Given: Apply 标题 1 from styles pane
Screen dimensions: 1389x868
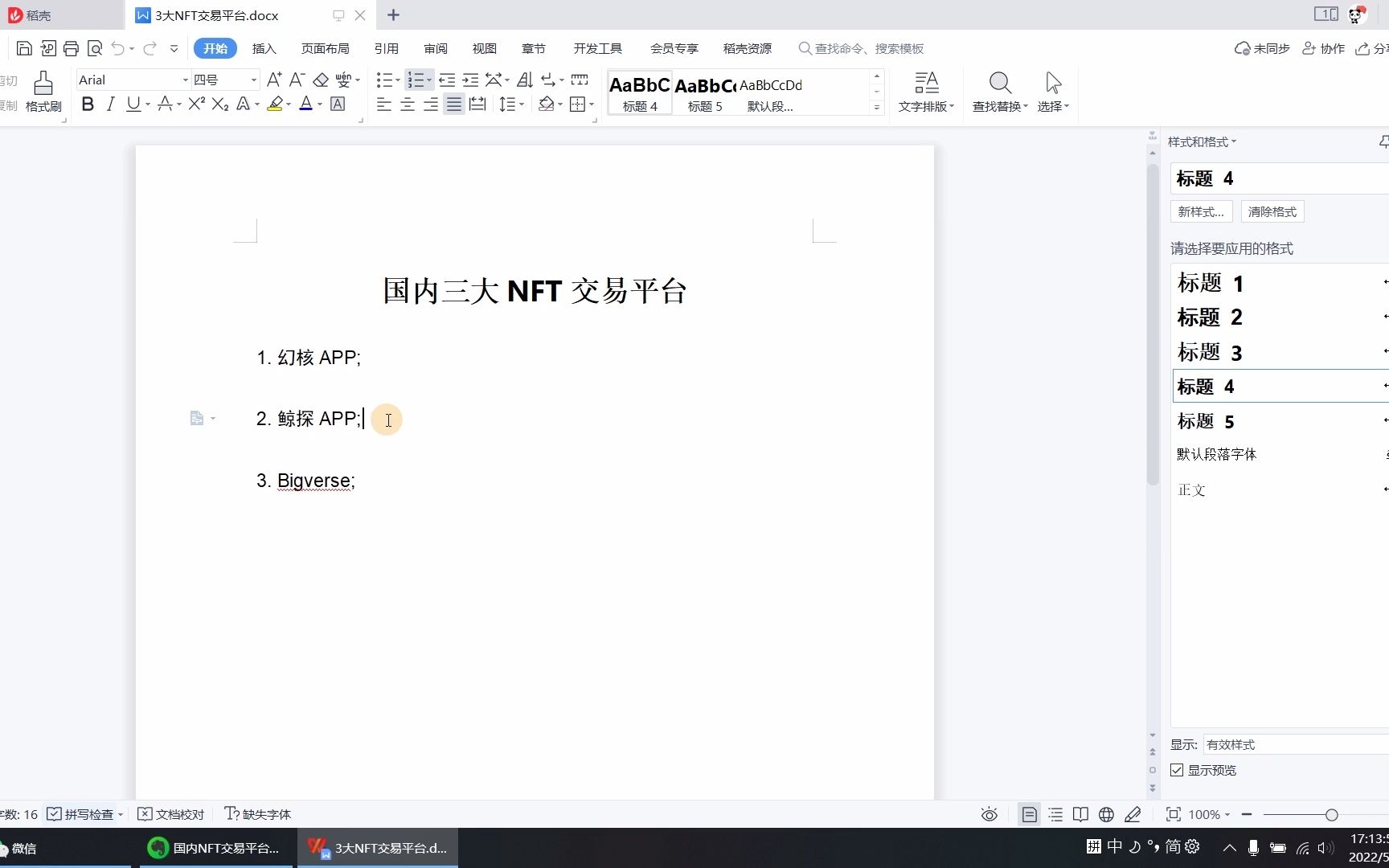Looking at the screenshot, I should click(1280, 283).
